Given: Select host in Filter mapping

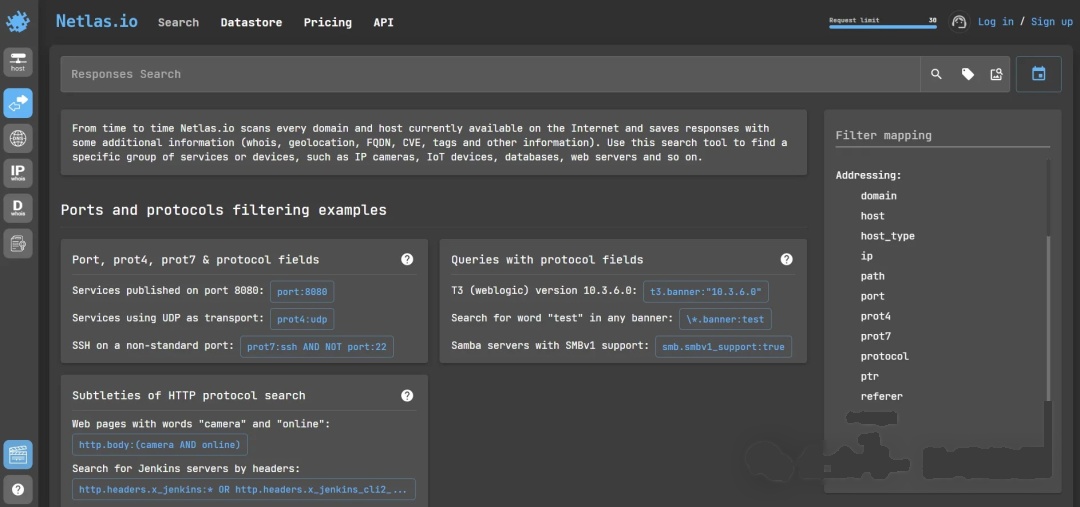Looking at the screenshot, I should pyautogui.click(x=873, y=216).
